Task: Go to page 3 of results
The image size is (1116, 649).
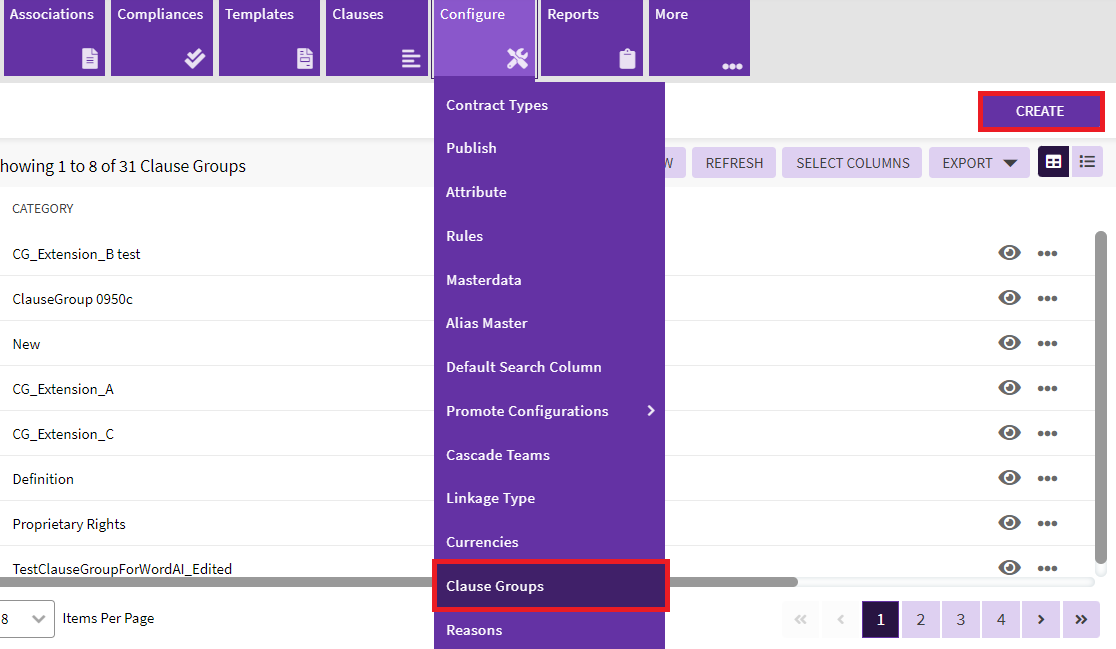Action: [x=960, y=619]
